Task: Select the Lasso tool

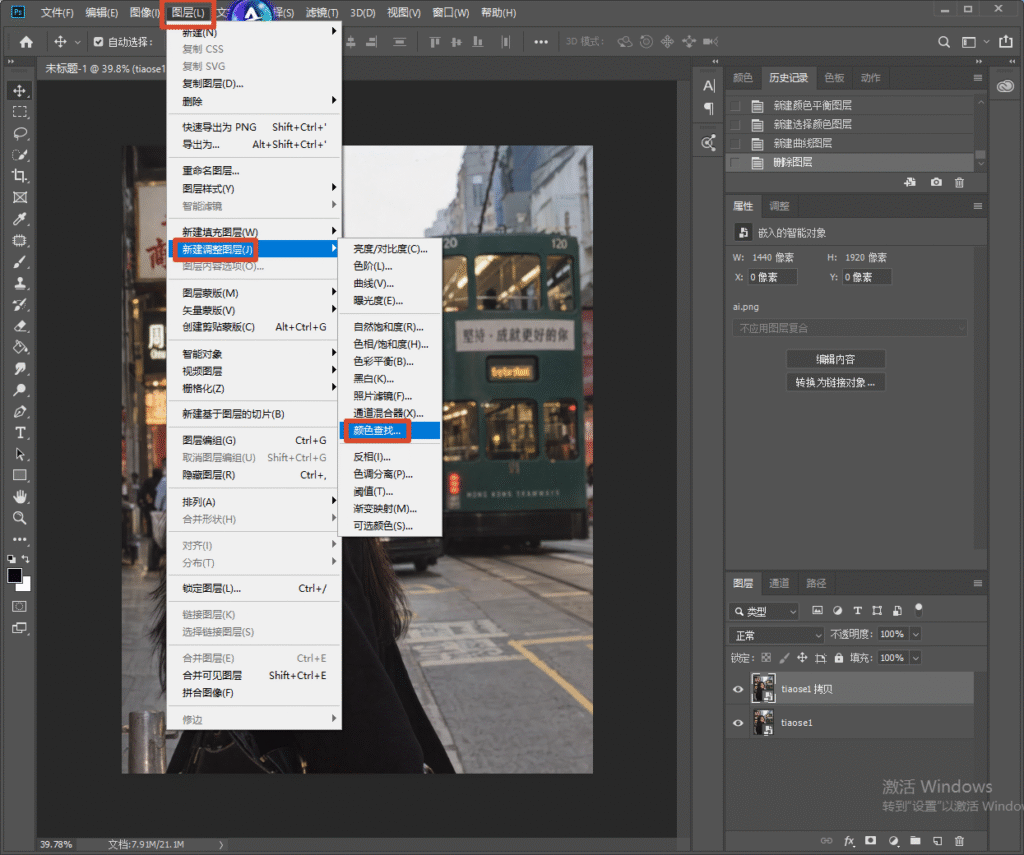Action: tap(20, 133)
